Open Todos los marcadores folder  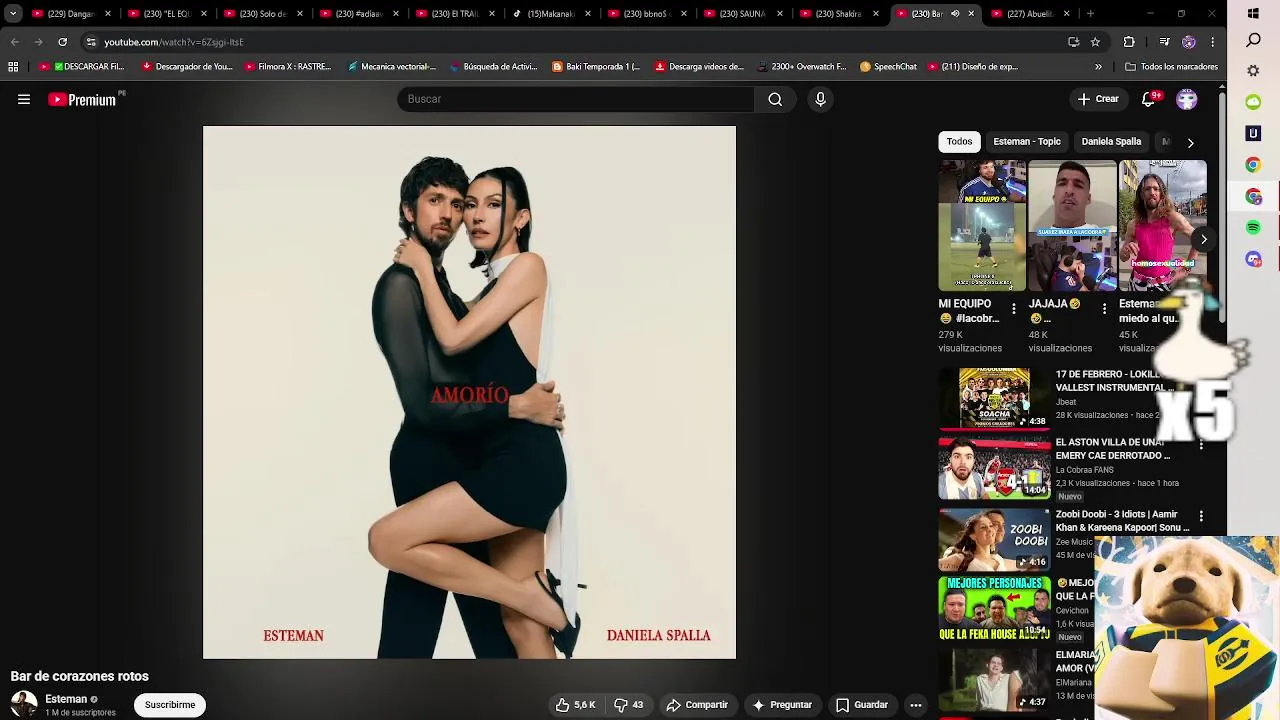tap(1171, 67)
